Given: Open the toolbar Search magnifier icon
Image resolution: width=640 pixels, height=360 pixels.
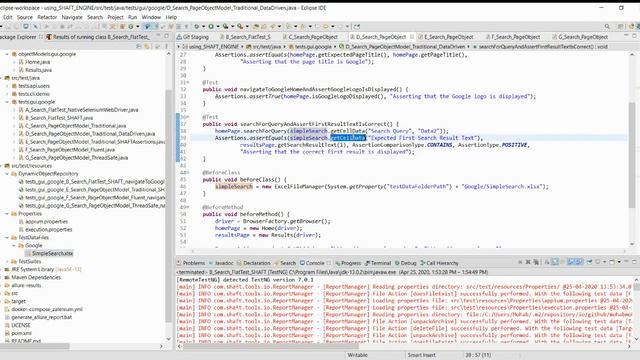Looking at the screenshot, I should (607, 26).
